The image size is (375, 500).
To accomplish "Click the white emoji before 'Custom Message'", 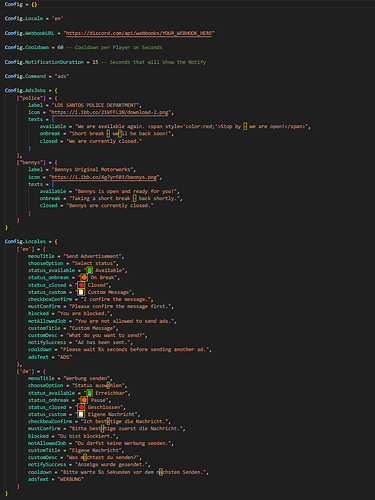I will click(x=81, y=292).
